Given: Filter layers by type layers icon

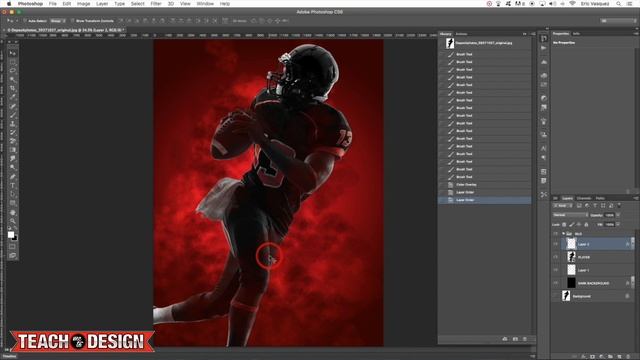Looking at the screenshot, I should pyautogui.click(x=595, y=206).
